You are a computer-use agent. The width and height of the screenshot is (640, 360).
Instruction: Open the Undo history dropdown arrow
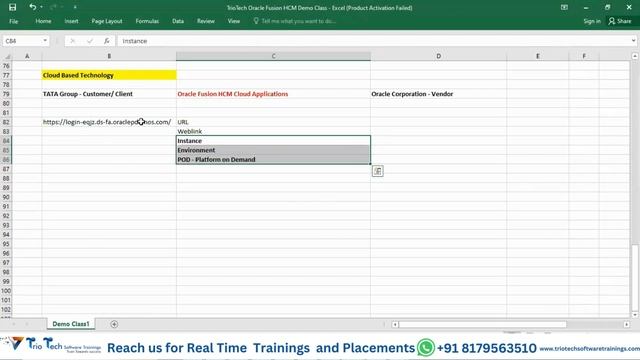[x=41, y=7]
